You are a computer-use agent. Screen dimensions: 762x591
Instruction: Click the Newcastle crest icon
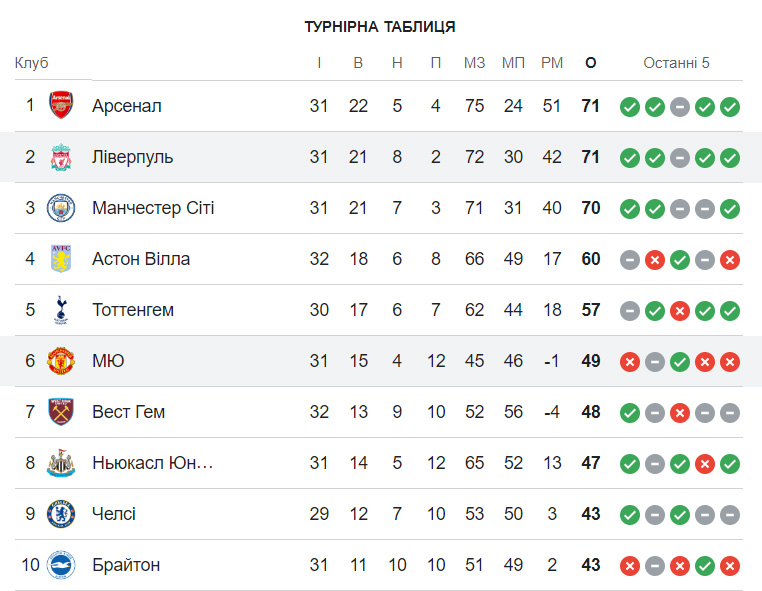[61, 463]
